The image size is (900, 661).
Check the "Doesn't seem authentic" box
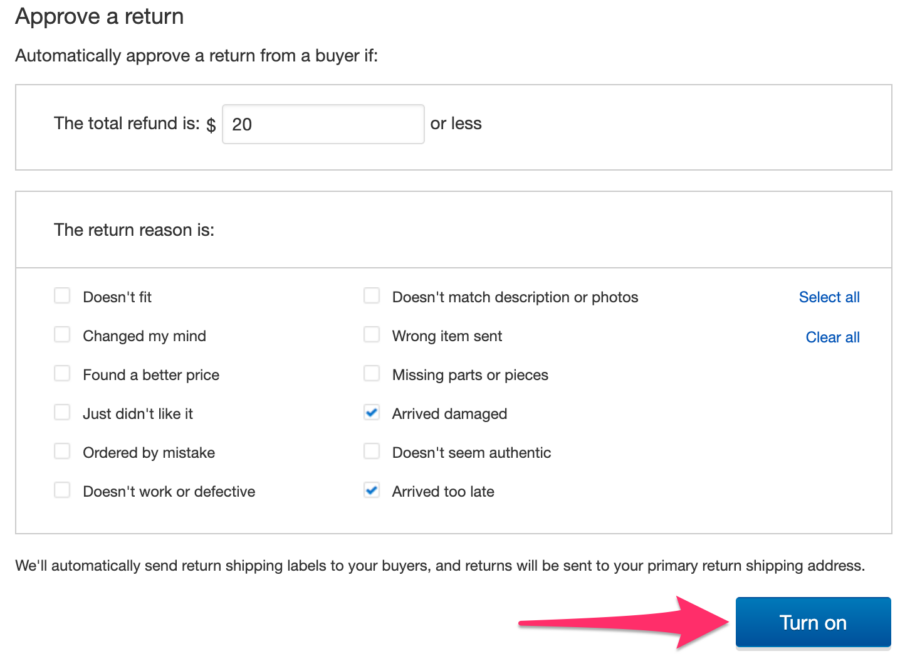(x=372, y=452)
